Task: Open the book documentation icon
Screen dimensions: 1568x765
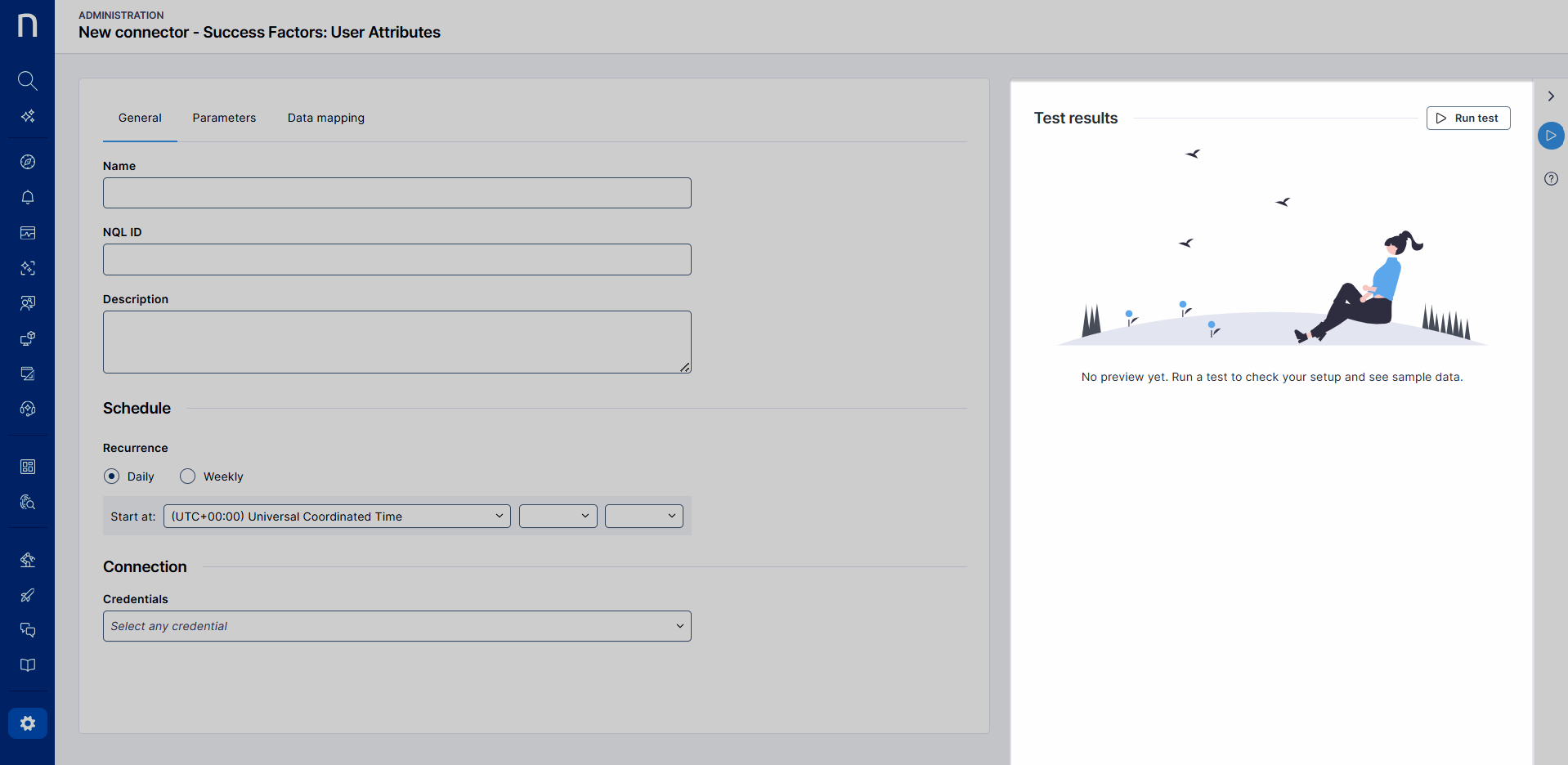Action: pos(27,665)
